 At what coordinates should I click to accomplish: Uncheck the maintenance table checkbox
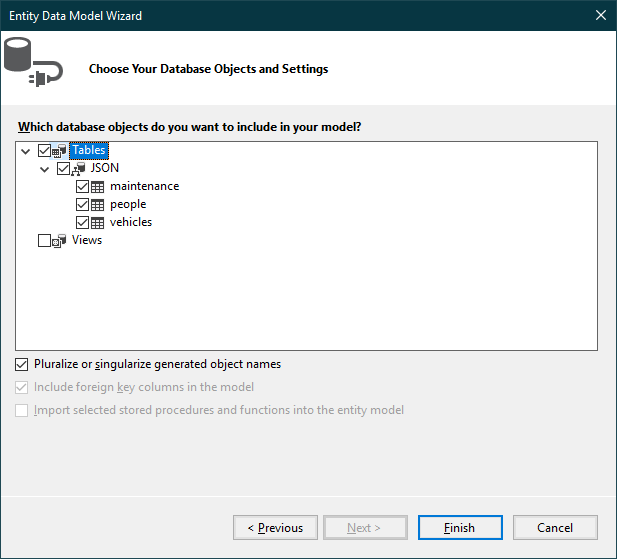83,187
